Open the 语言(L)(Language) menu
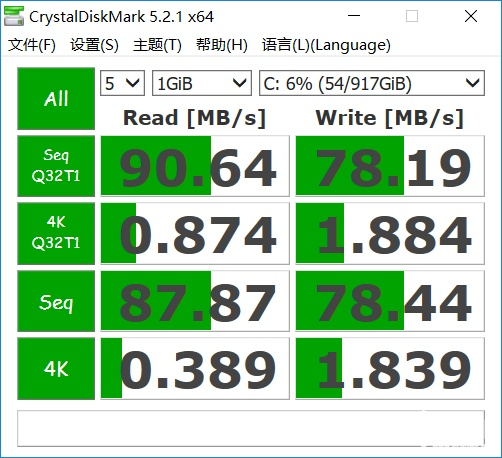 point(326,45)
